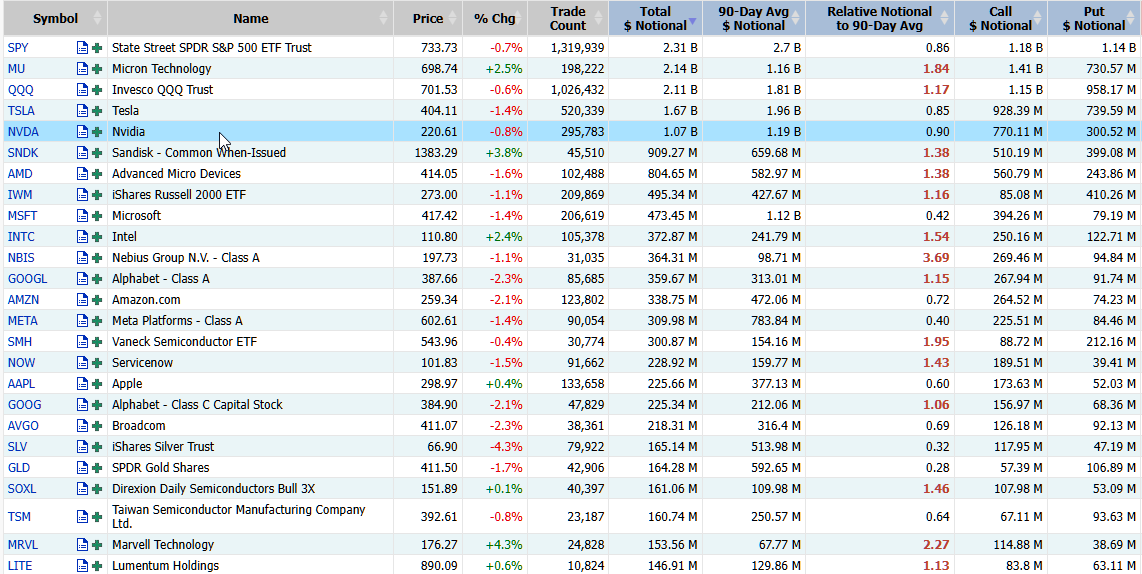This screenshot has width=1142, height=574.
Task: Add SOXL using green plus icon
Action: click(98, 489)
